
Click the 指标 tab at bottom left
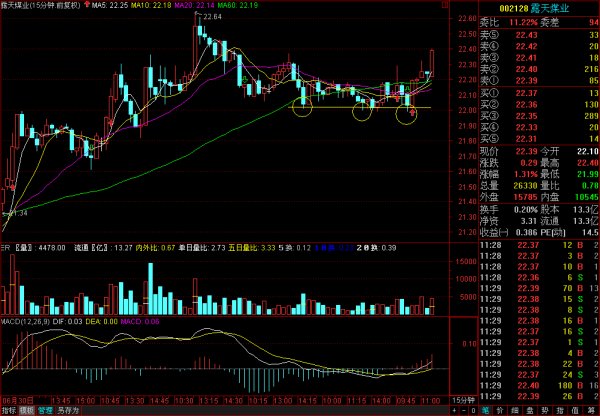[x=9, y=410]
